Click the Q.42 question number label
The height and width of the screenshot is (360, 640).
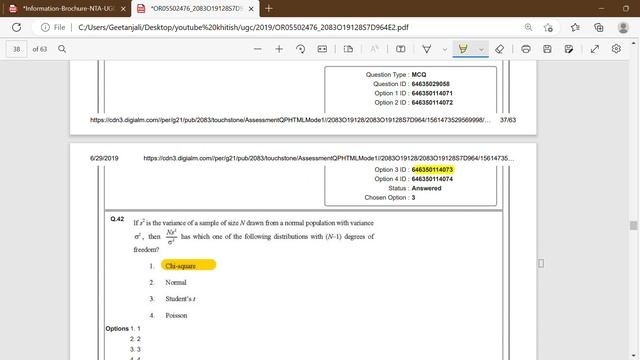[117, 219]
